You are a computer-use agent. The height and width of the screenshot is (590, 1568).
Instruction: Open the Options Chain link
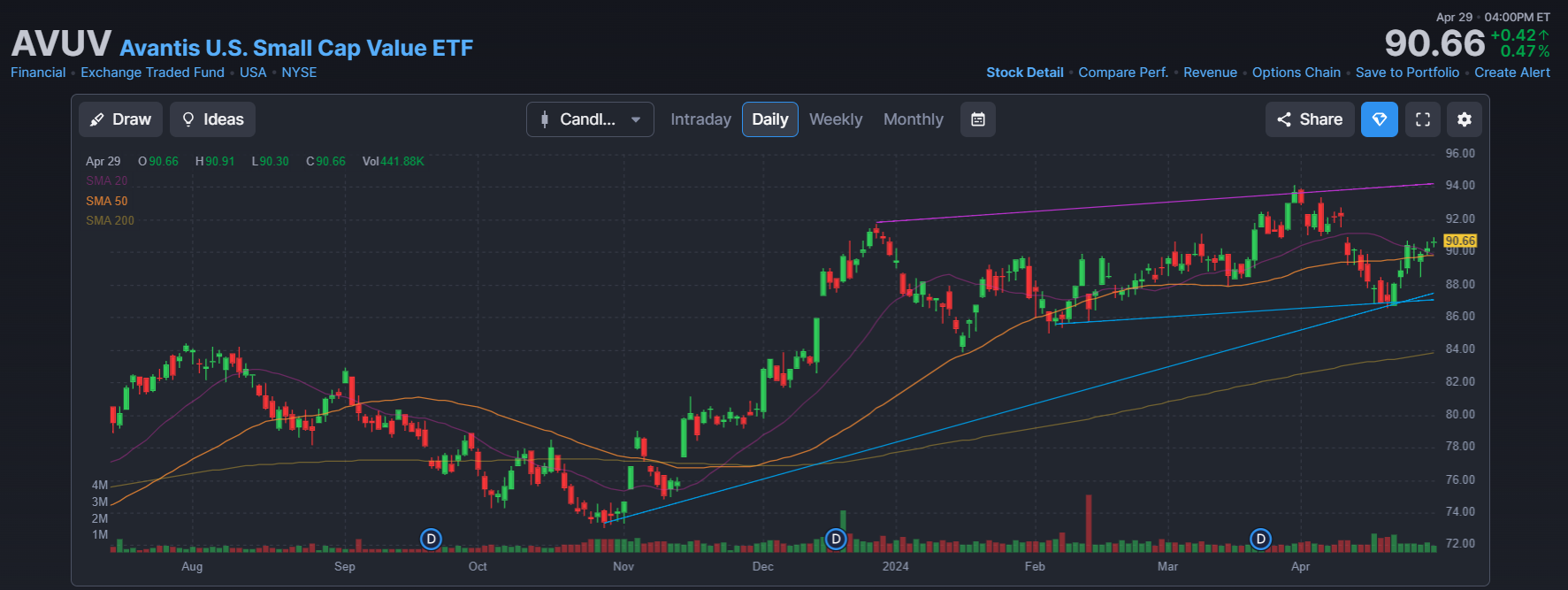click(x=1296, y=73)
